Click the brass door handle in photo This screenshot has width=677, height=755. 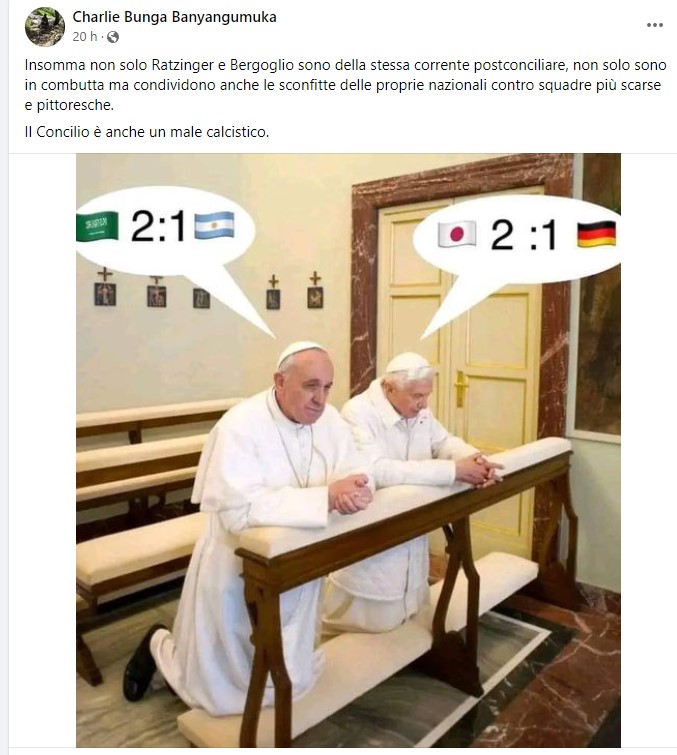460,388
